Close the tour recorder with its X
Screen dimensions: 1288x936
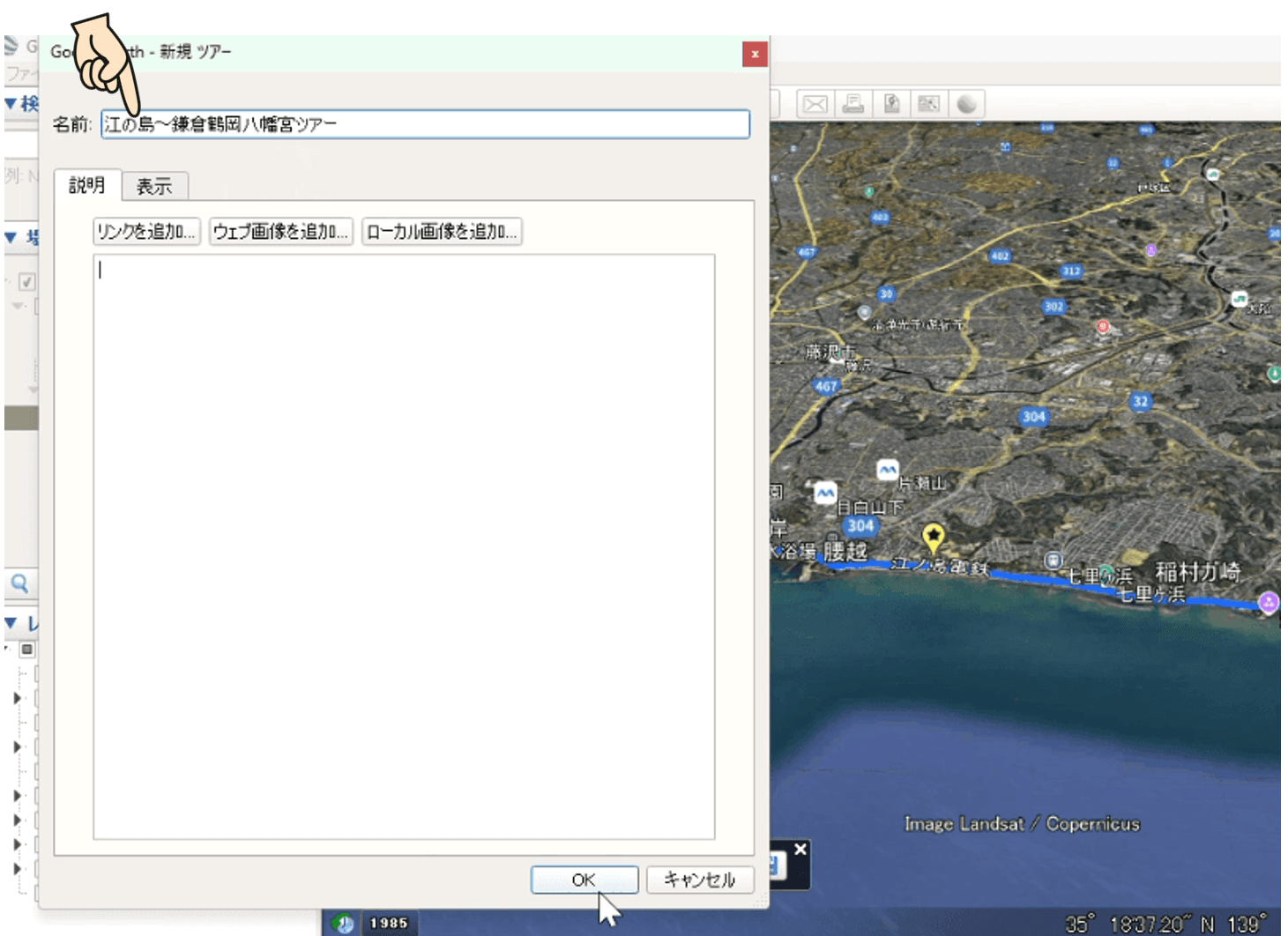800,849
